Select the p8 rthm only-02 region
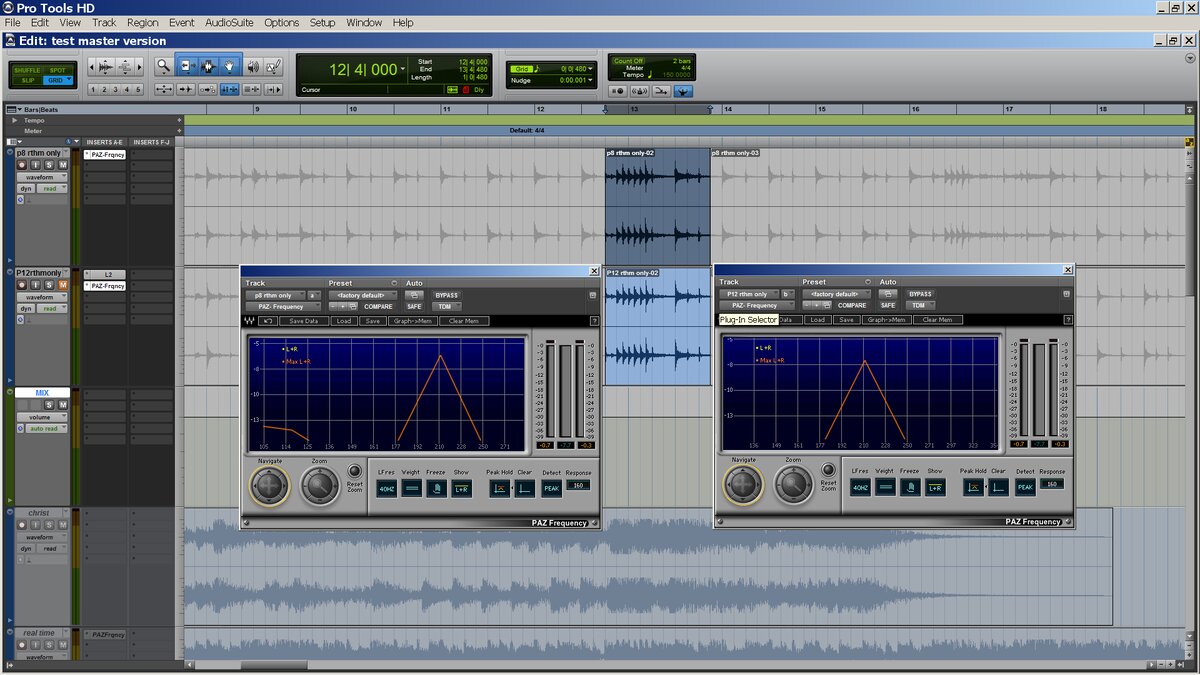The width and height of the screenshot is (1200, 675). click(x=657, y=205)
